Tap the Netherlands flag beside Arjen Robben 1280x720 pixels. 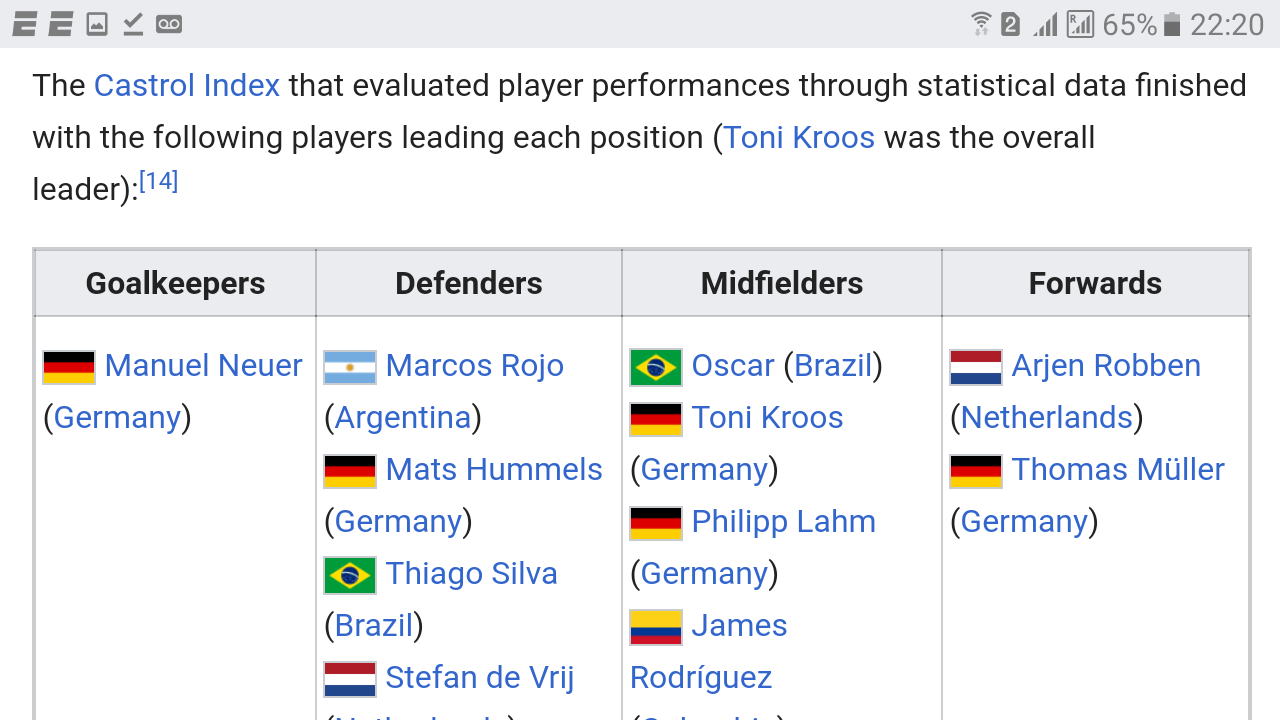[976, 367]
